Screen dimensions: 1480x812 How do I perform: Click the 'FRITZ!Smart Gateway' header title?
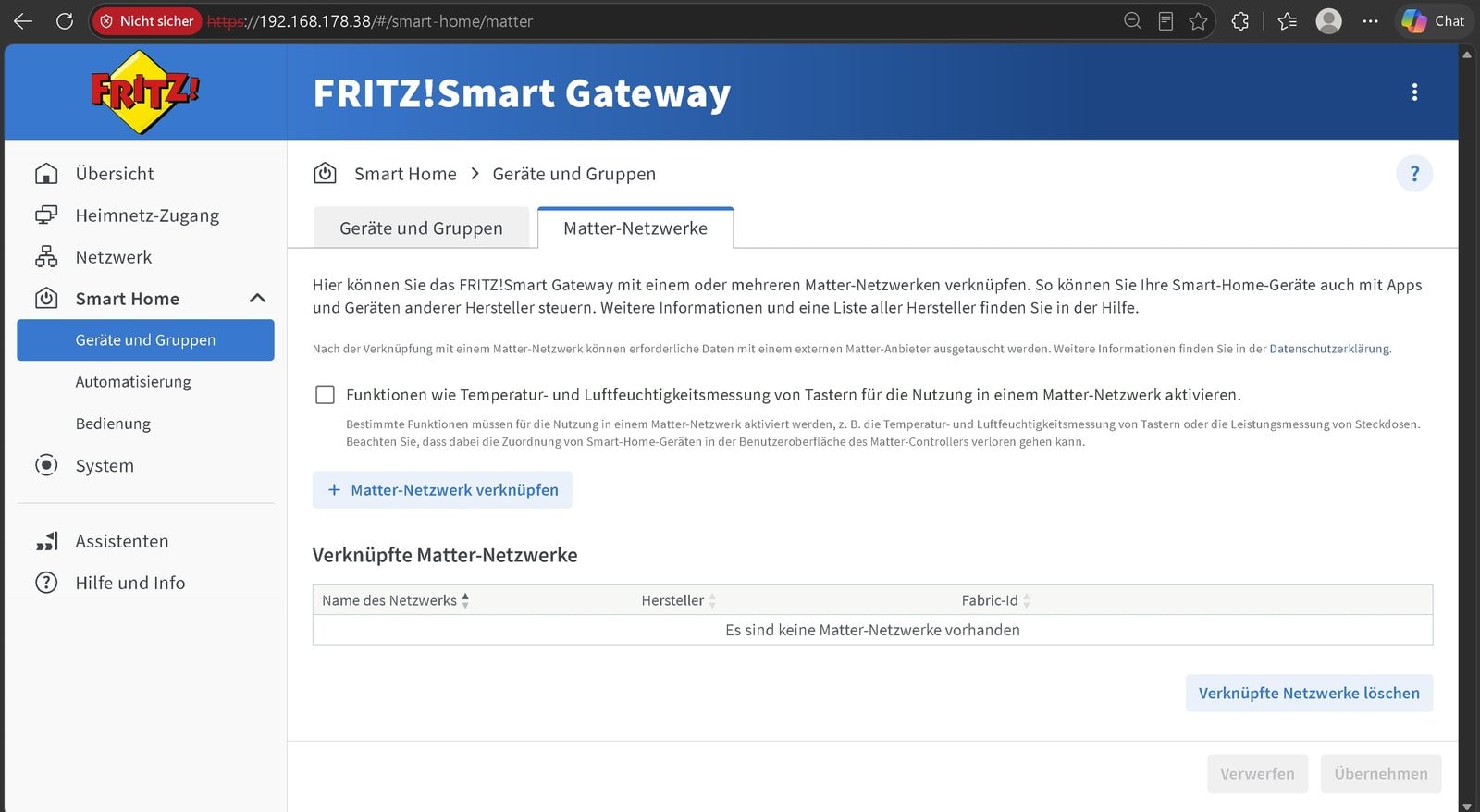pyautogui.click(x=522, y=93)
